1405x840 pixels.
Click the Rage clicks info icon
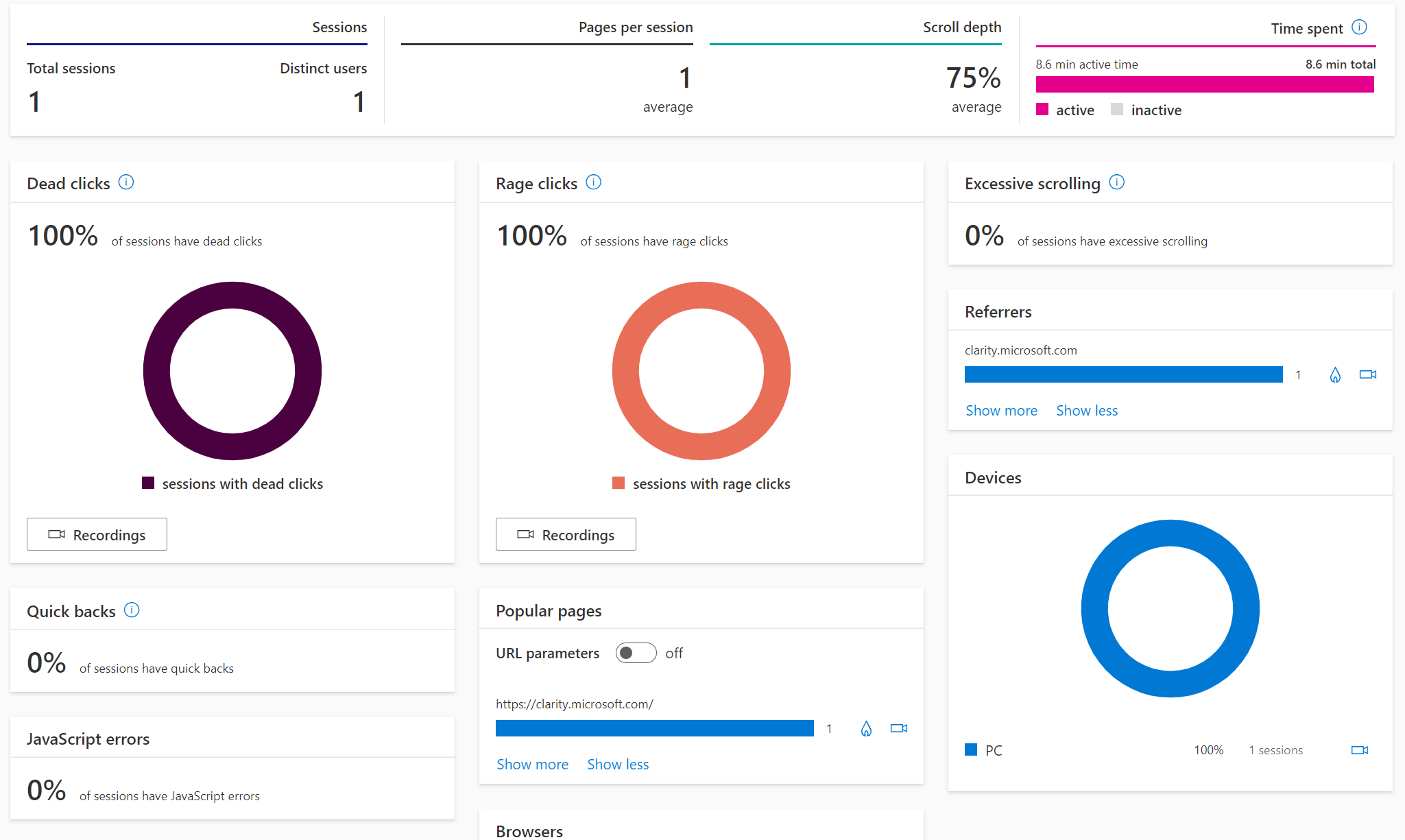tap(594, 182)
